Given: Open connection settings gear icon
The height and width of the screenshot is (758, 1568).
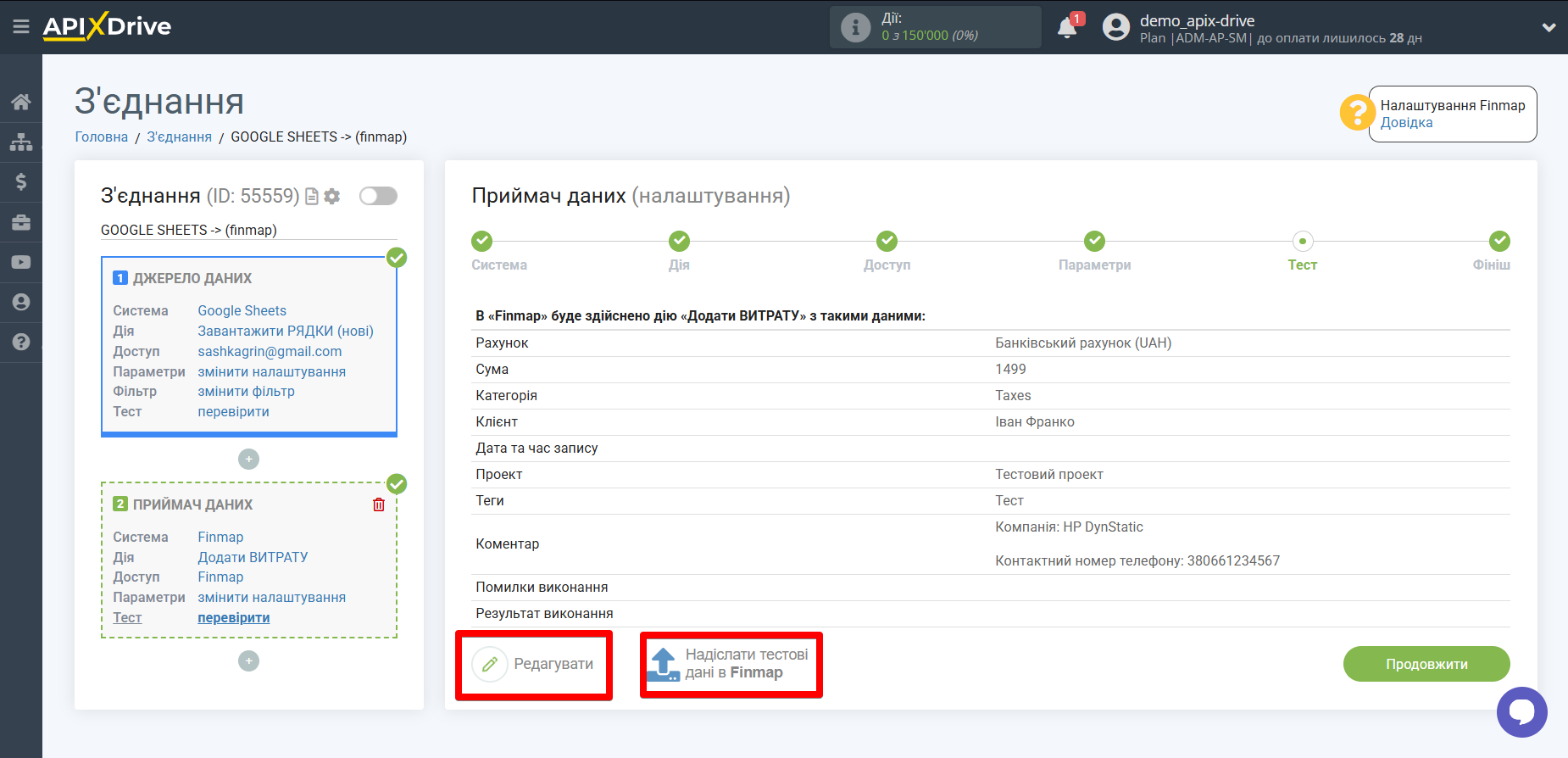Looking at the screenshot, I should tap(332, 197).
